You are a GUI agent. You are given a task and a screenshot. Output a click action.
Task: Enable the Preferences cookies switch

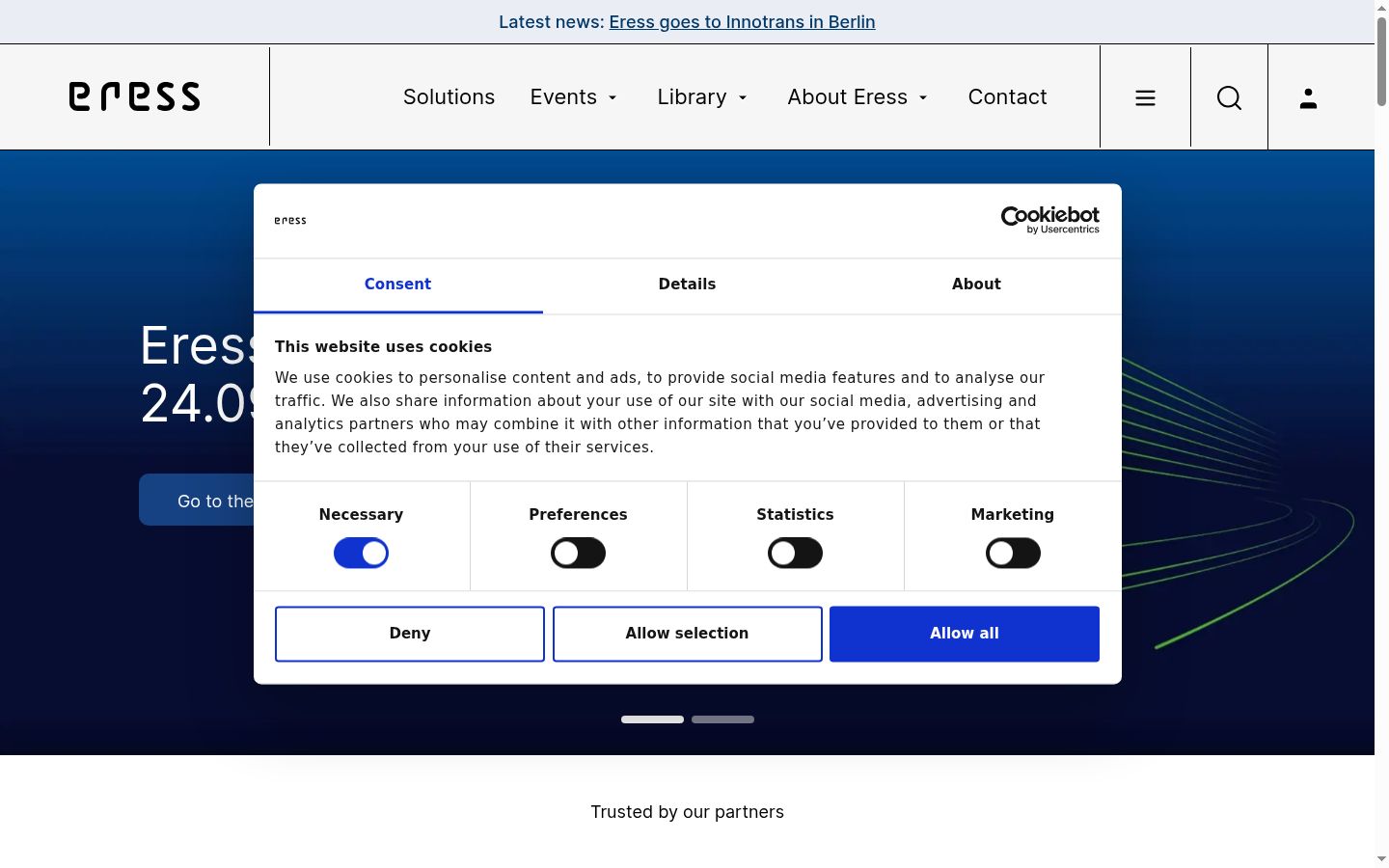click(x=578, y=553)
